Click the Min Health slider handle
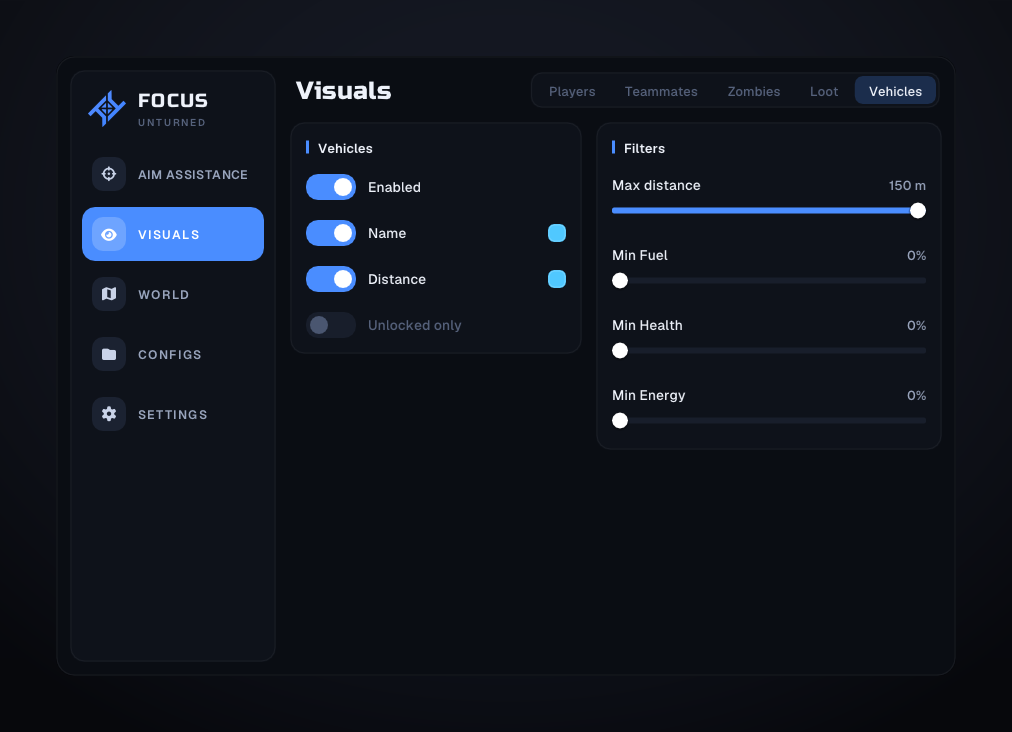The image size is (1012, 732). click(620, 351)
